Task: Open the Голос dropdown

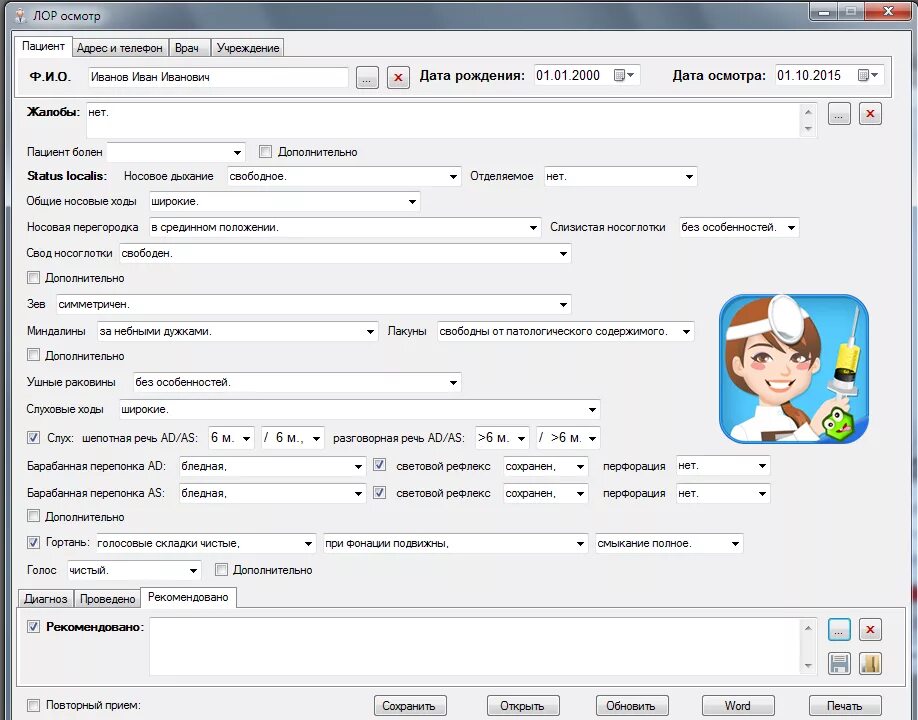Action: tap(193, 571)
